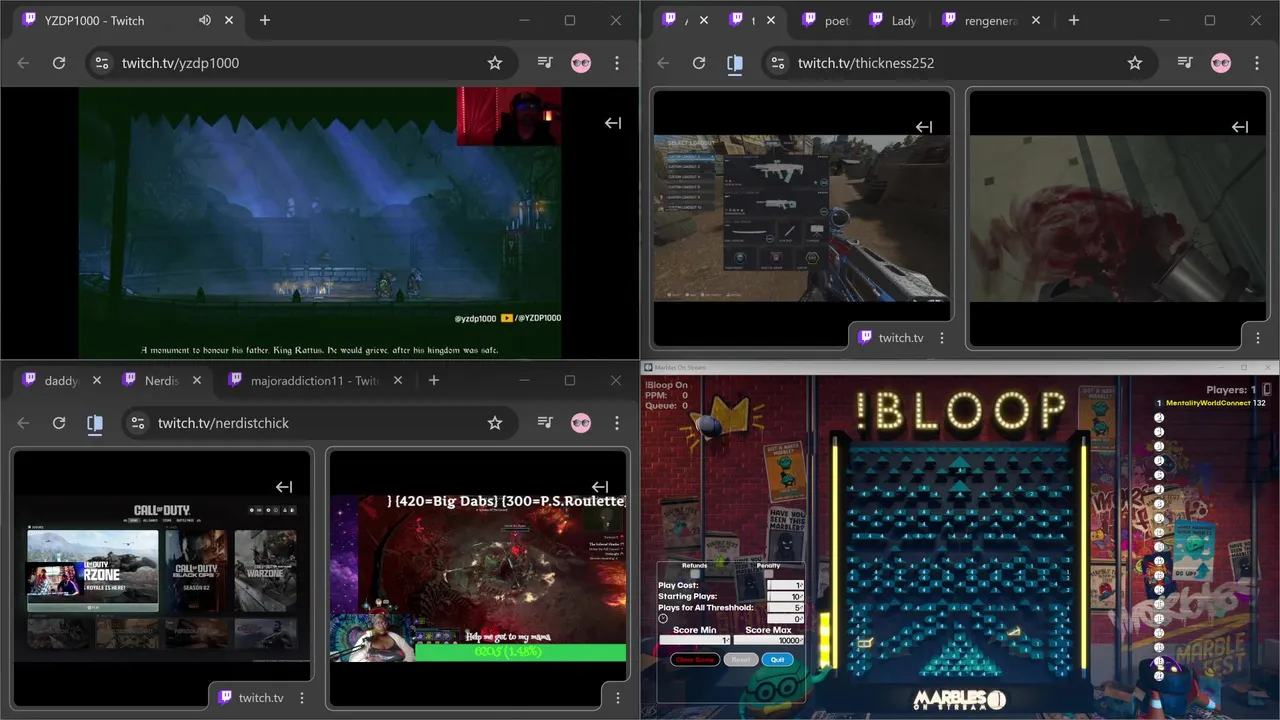
Task: Switch to the 'Lady' Twitch tab
Action: [893, 20]
